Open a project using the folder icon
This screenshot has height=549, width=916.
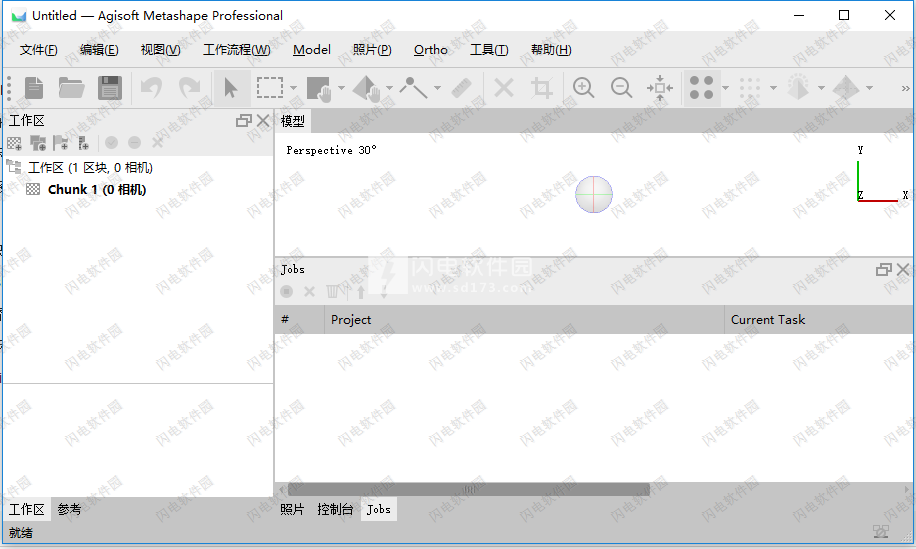click(71, 88)
